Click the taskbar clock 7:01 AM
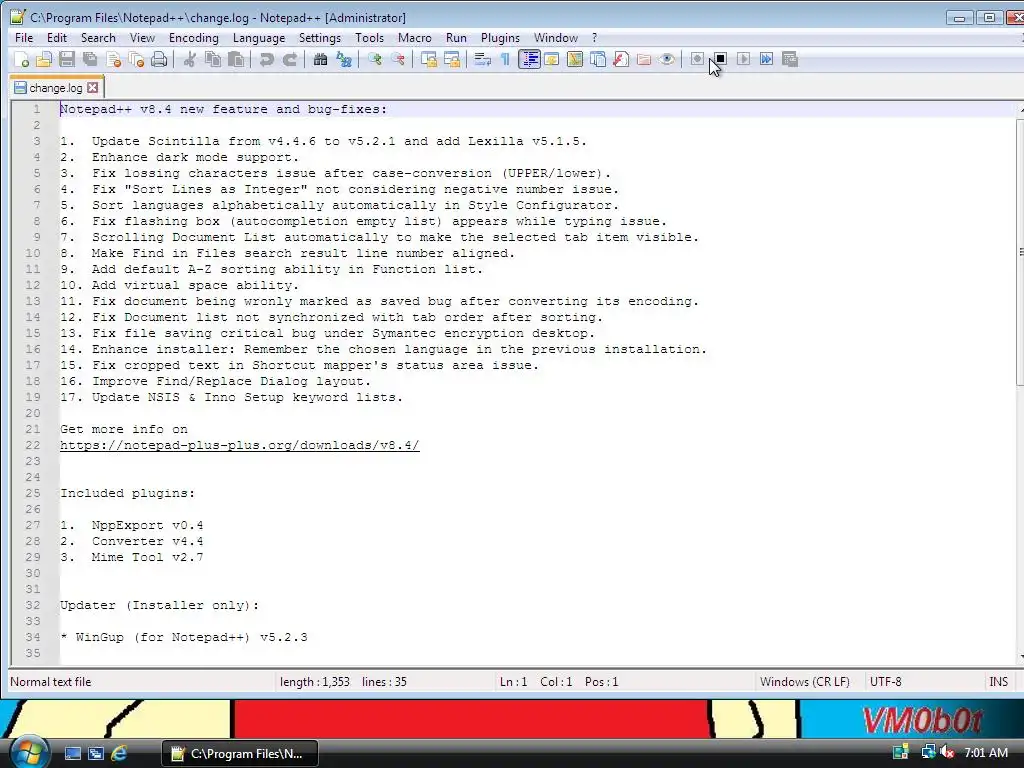Image resolution: width=1024 pixels, height=768 pixels. click(x=986, y=753)
